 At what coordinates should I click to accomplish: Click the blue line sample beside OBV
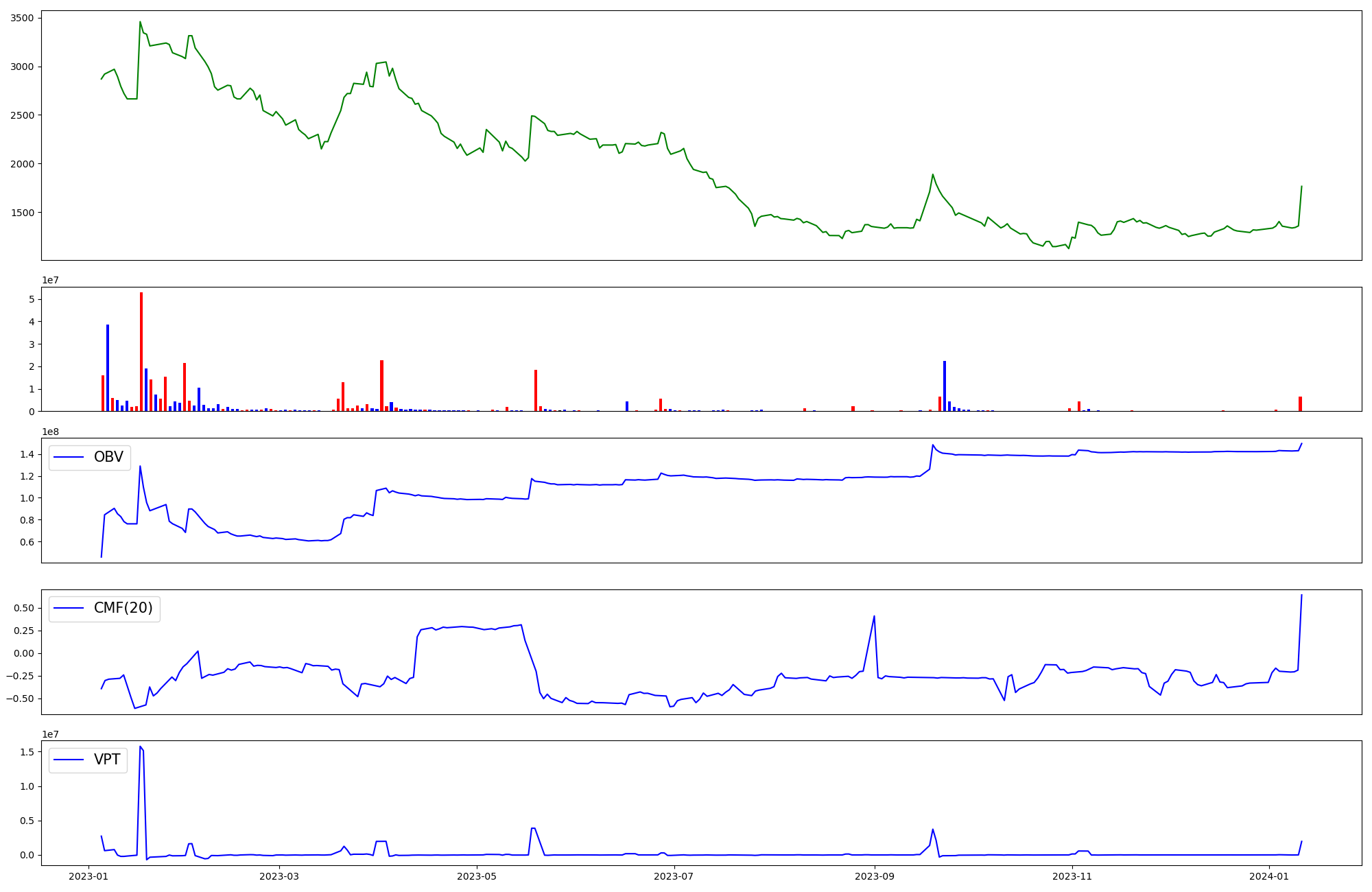[69, 457]
